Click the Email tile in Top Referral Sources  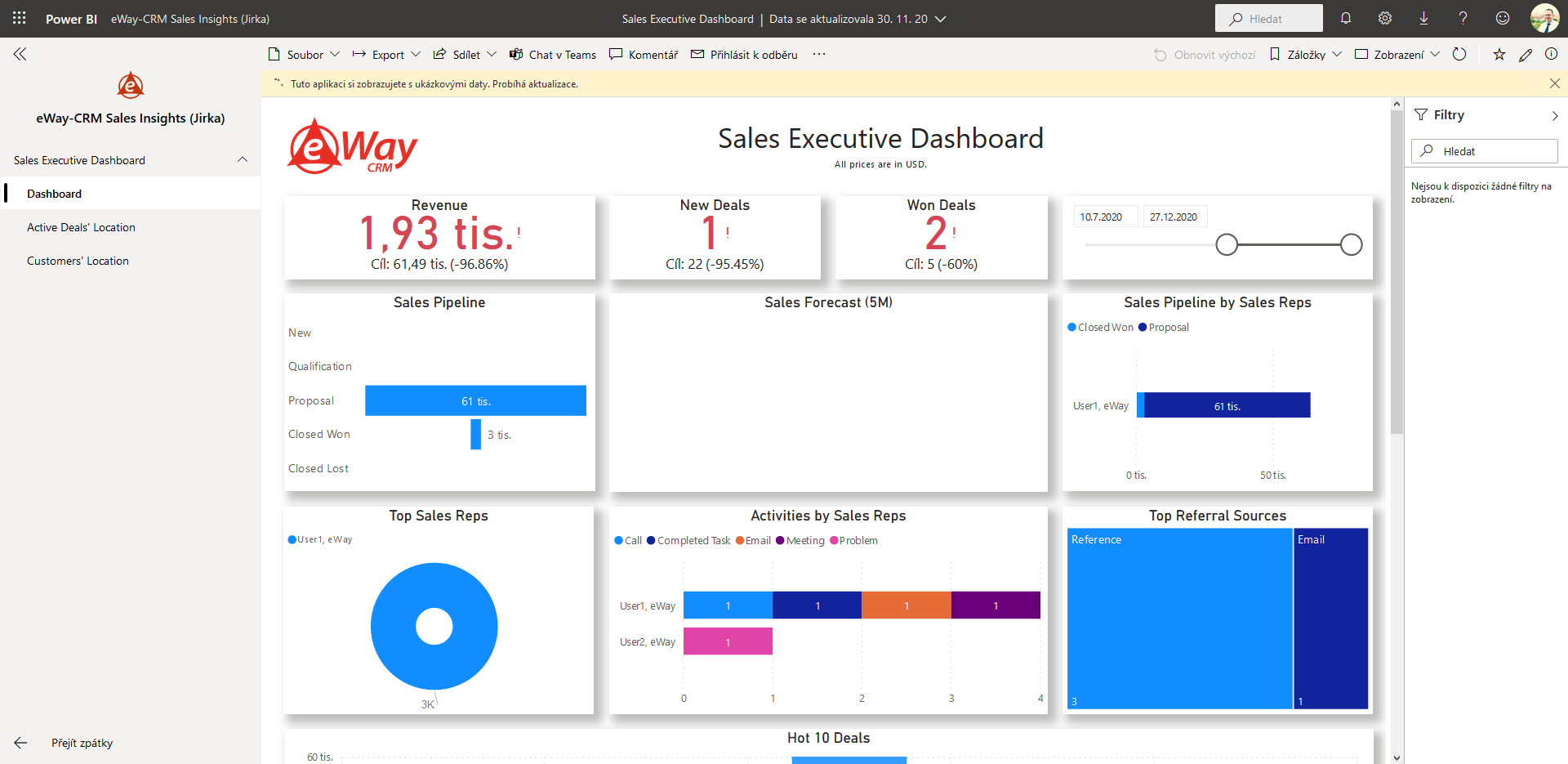[x=1331, y=619]
